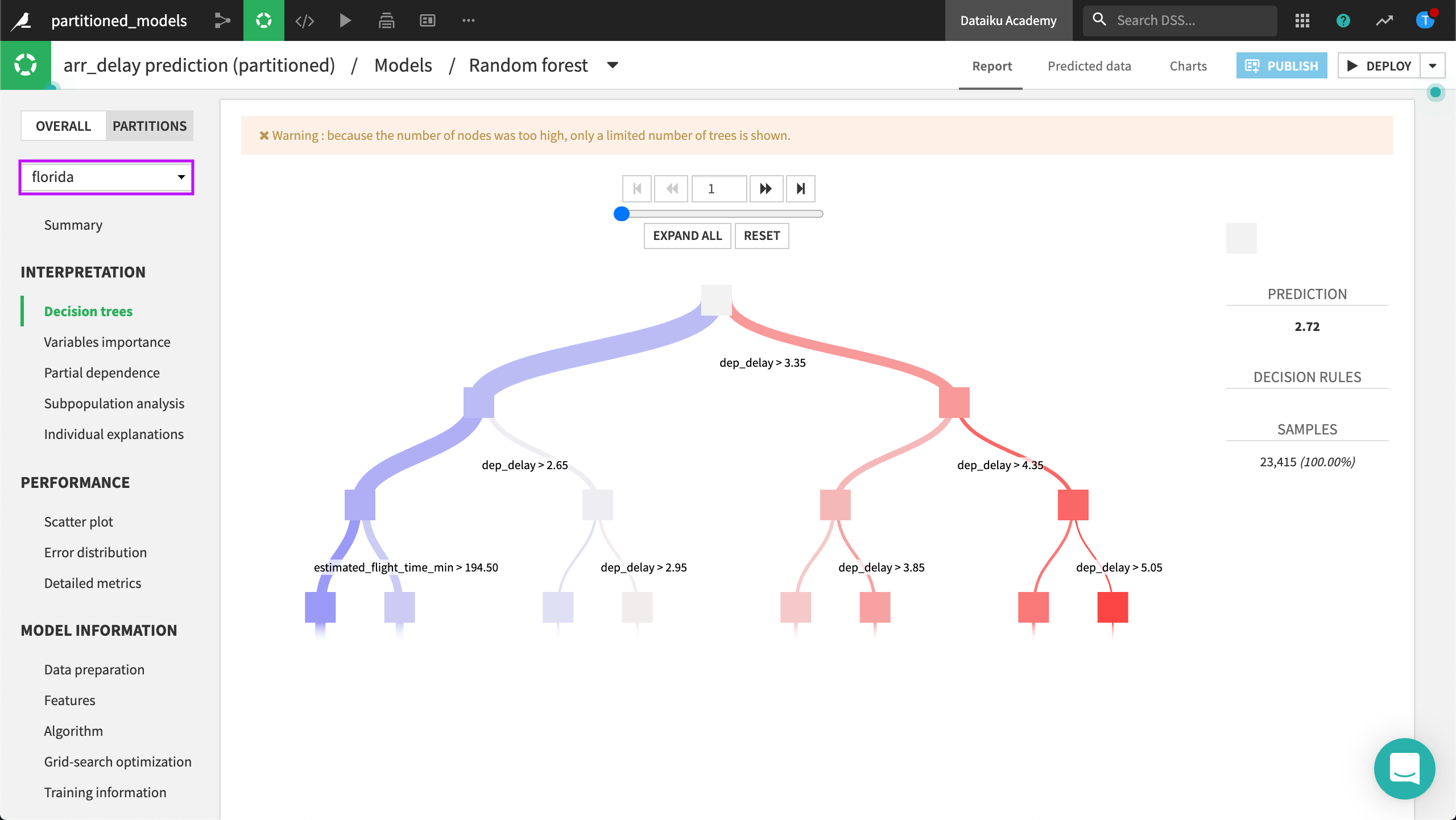Switch to OVERALL view toggle
Viewport: 1456px width, 820px height.
tap(63, 126)
